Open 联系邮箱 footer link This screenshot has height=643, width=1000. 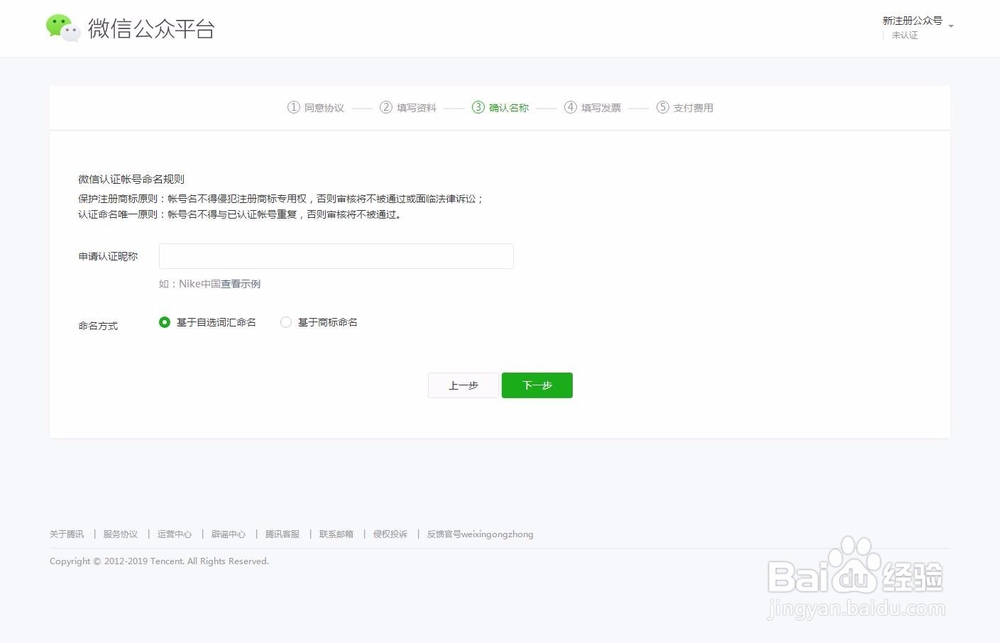tap(336, 534)
